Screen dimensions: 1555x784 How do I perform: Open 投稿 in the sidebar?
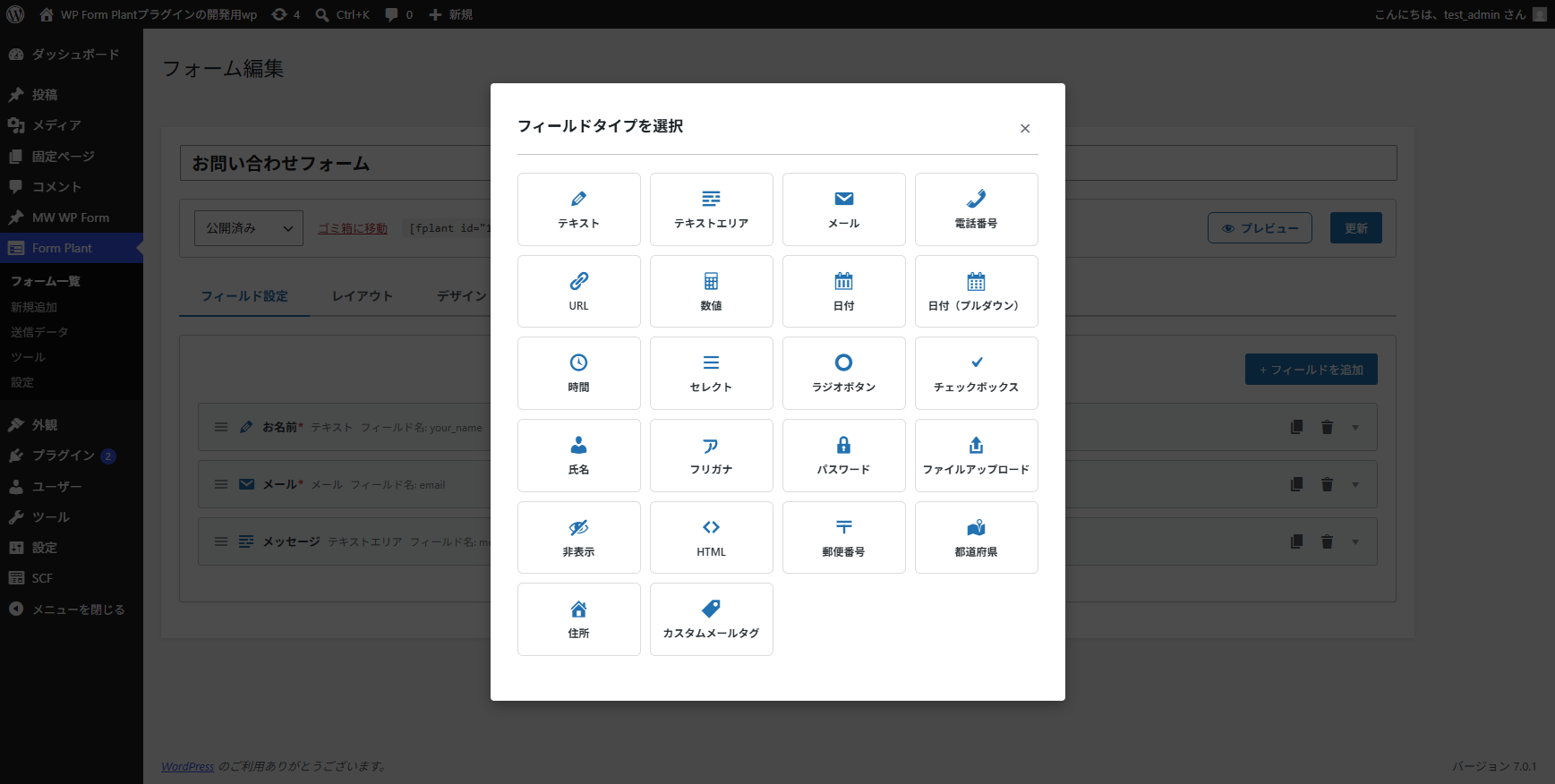coord(72,95)
